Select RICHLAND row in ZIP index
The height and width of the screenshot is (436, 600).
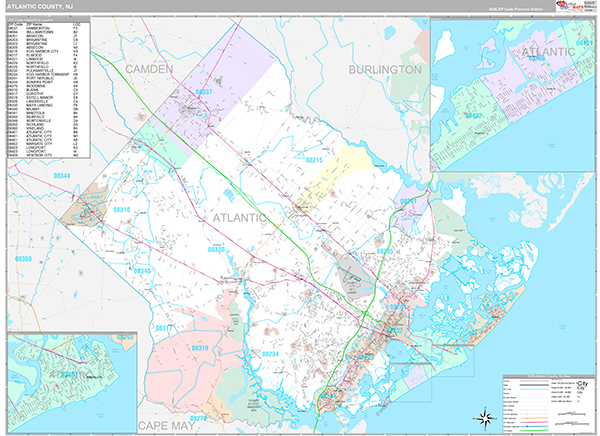pos(44,124)
